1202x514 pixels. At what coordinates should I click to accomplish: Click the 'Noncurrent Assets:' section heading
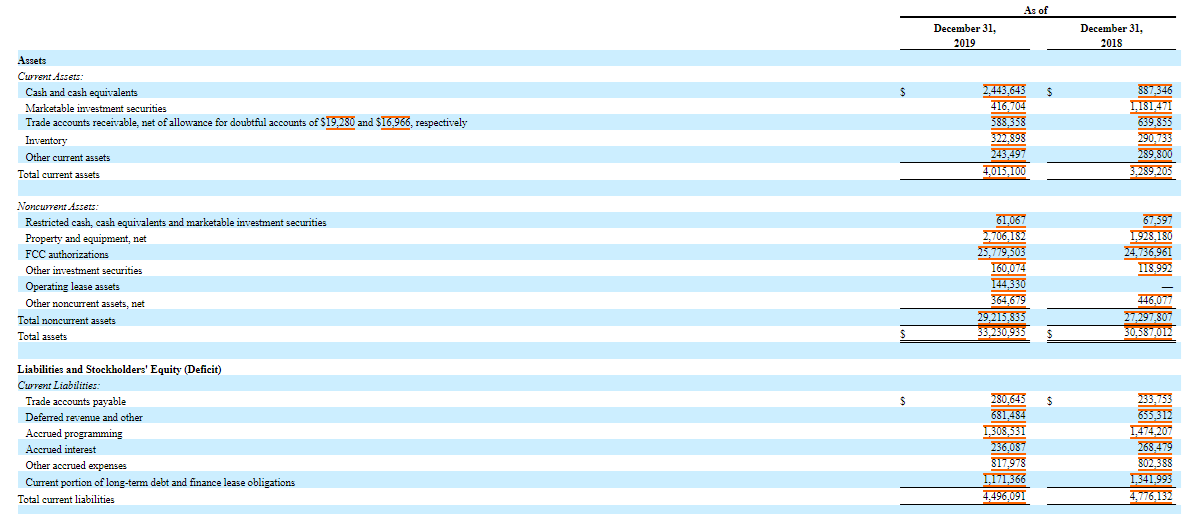(x=58, y=206)
